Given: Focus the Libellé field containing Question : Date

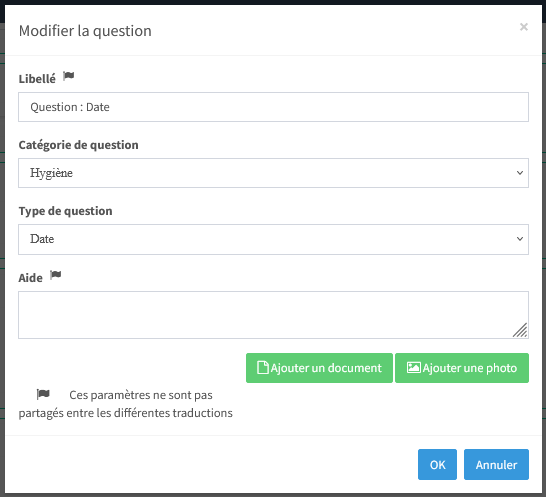Looking at the screenshot, I should pos(273,107).
